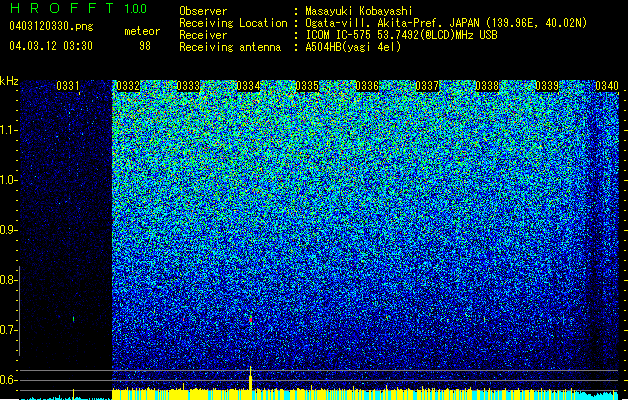Viewport: 629px width, 400px height.
Task: Click the 0335 time marker
Action: [307, 86]
